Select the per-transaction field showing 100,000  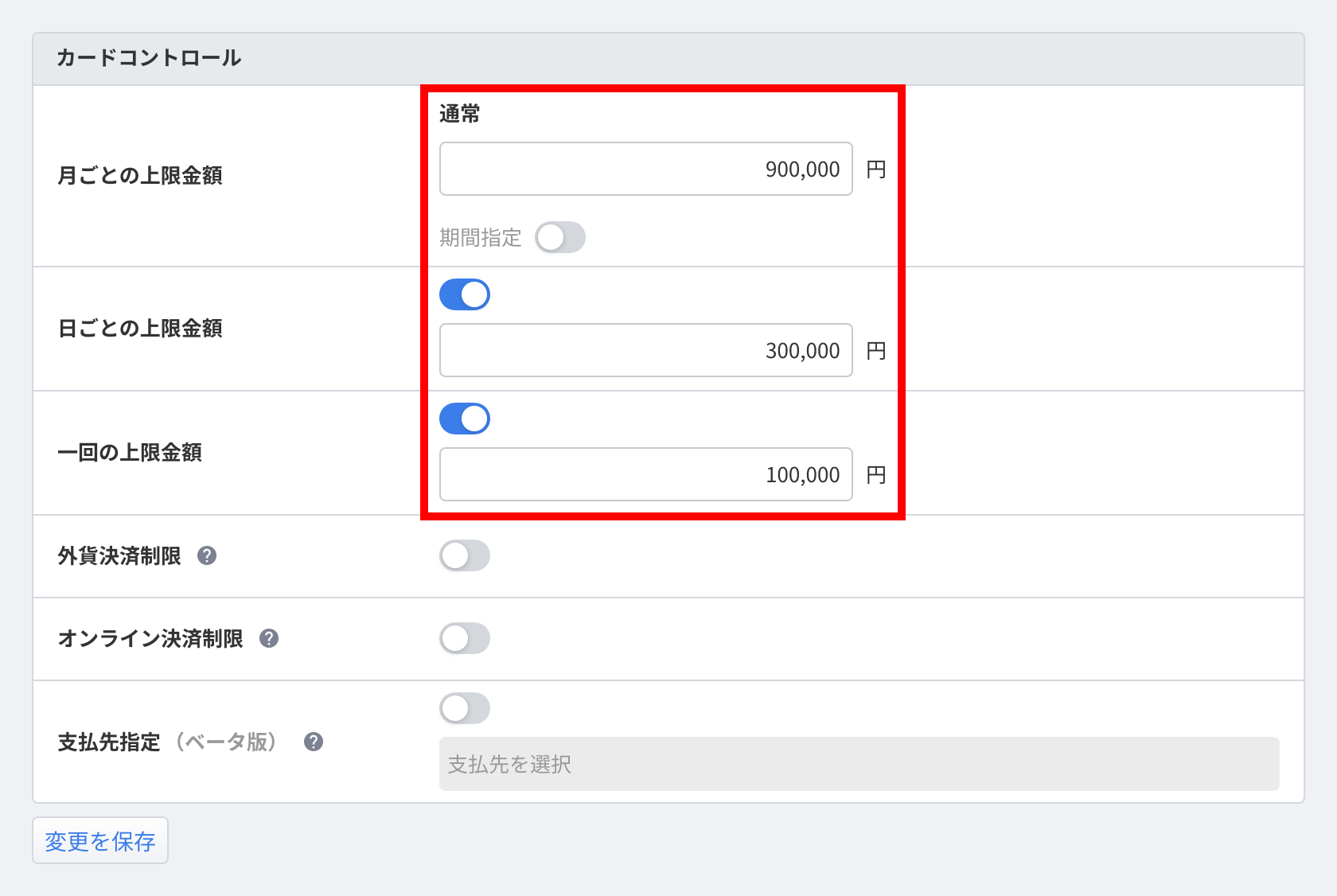pos(645,474)
